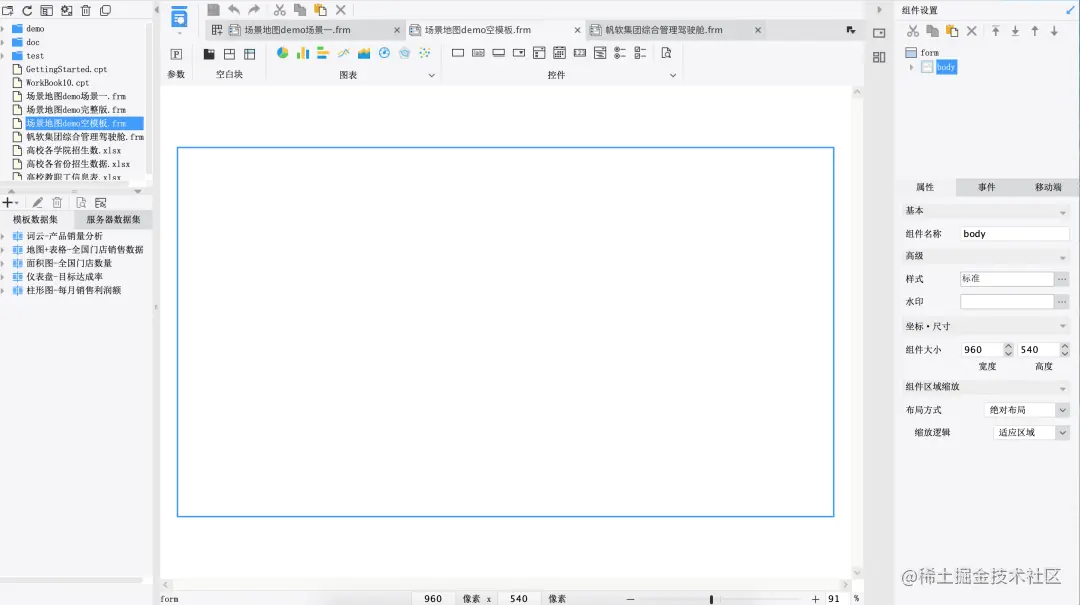Screen dimensions: 1080x605
Task: Open the 缩放逻辑 适应区域 dropdown
Action: tap(1063, 433)
